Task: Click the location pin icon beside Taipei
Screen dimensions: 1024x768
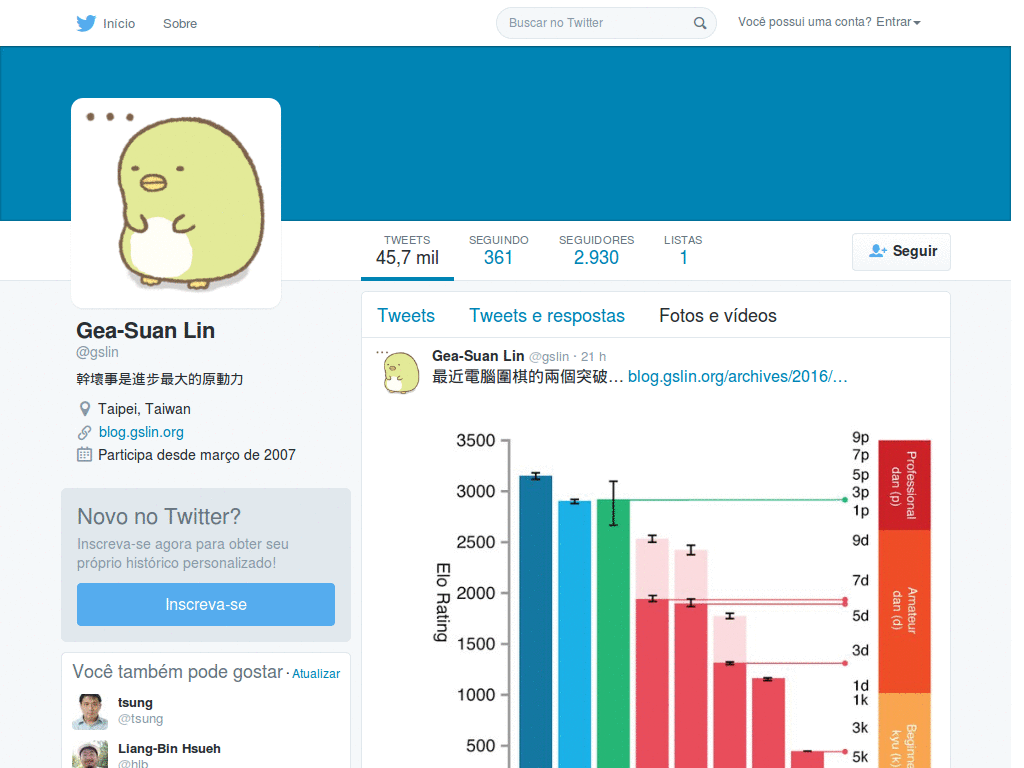Action: click(x=84, y=409)
